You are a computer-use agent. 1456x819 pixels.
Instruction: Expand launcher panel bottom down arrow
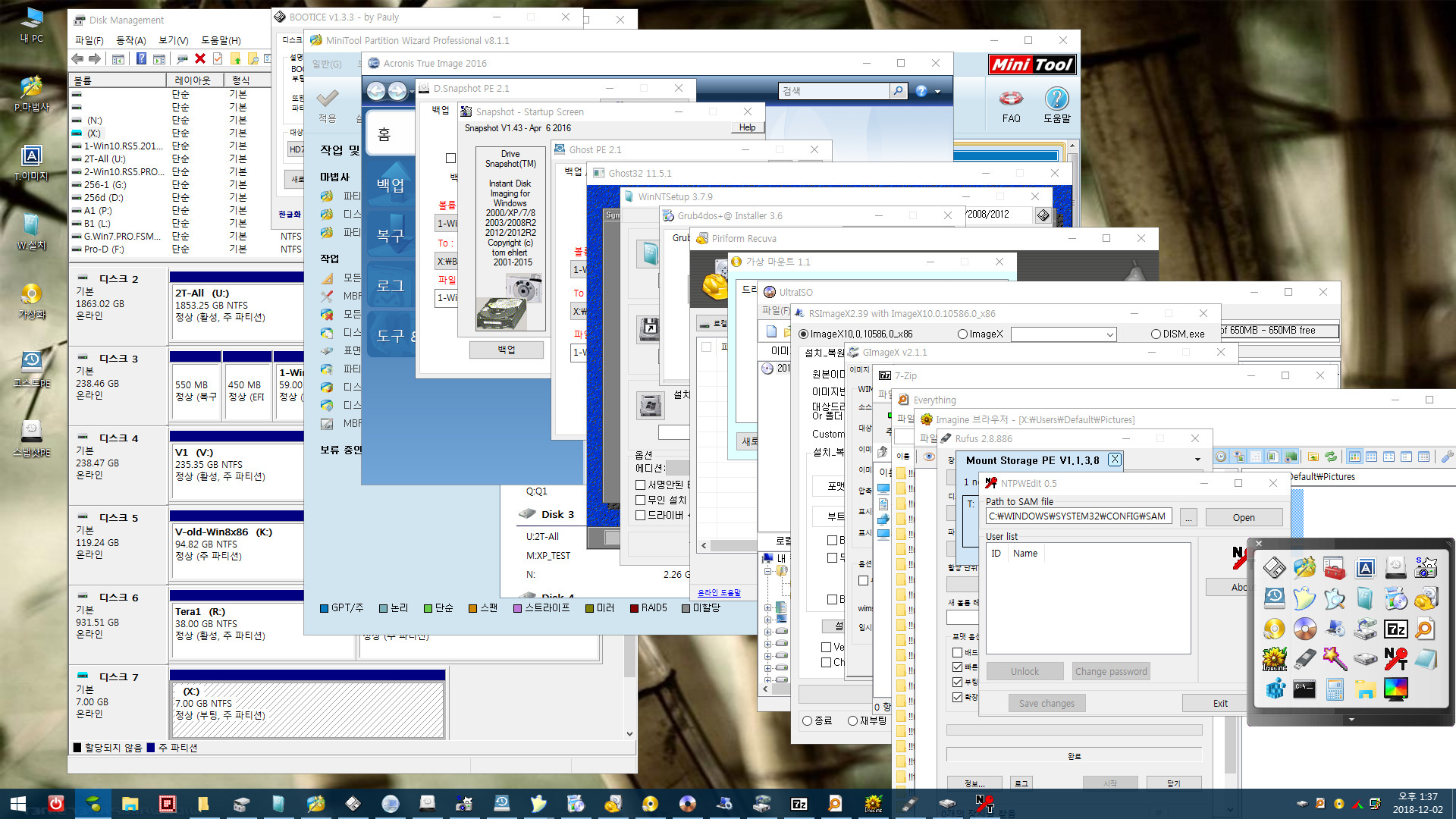[1351, 719]
